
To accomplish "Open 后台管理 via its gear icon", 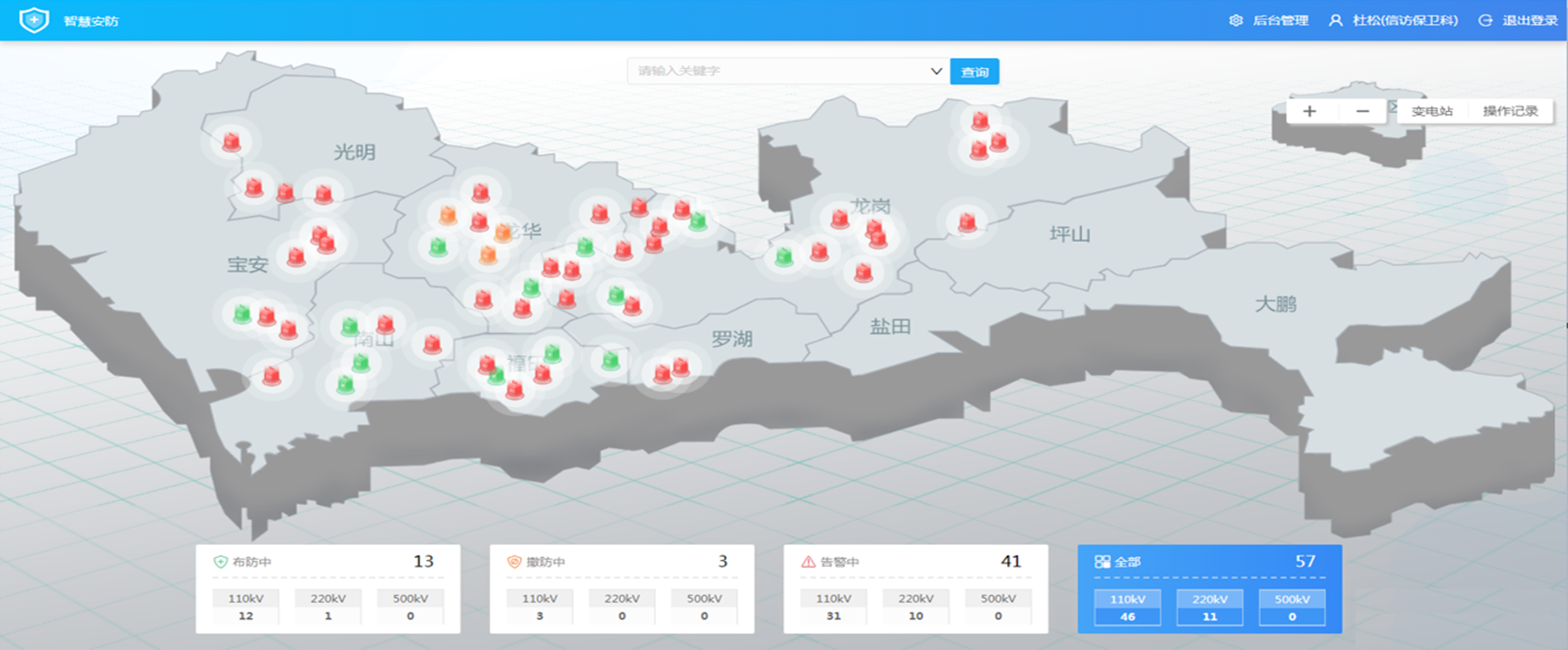I will 1236,20.
